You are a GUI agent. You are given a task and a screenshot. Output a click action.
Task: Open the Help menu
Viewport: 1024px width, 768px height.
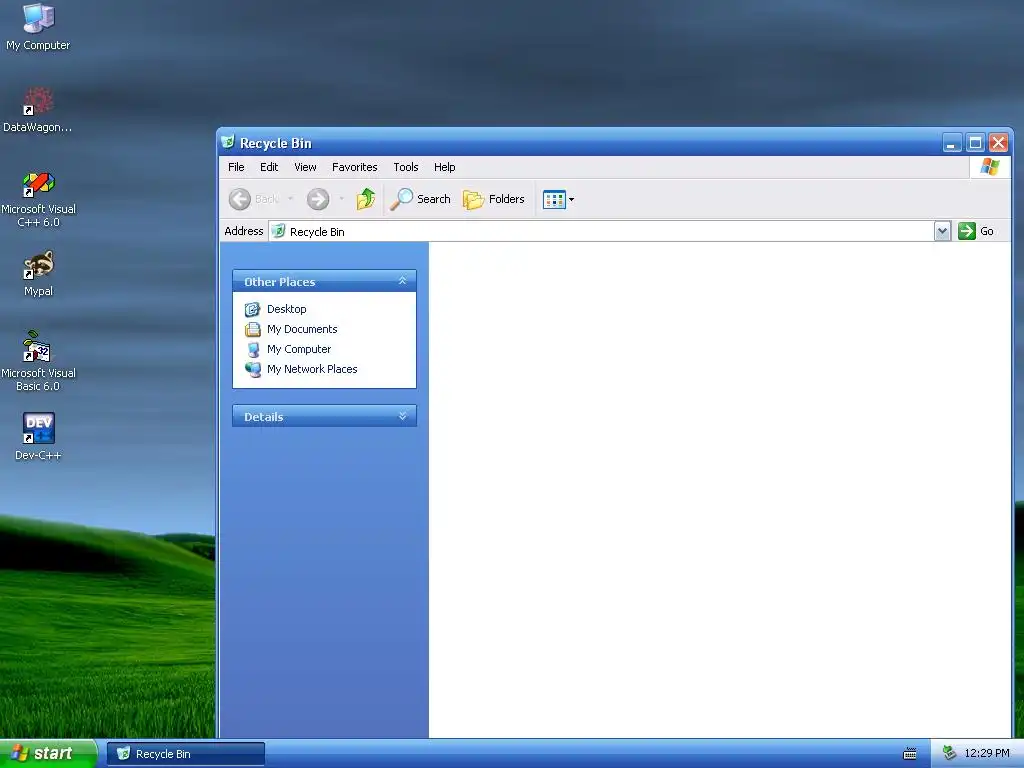(444, 167)
